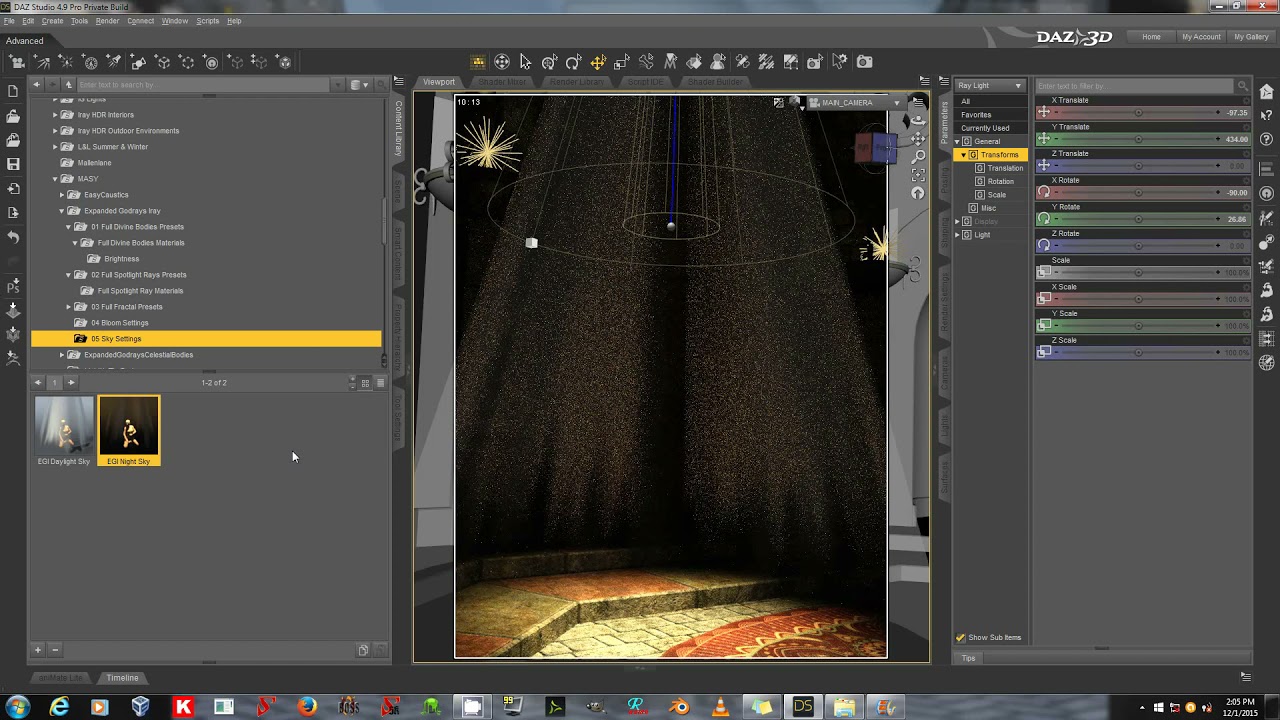
Task: Toggle the Show Sub Items checkbox
Action: (x=960, y=637)
